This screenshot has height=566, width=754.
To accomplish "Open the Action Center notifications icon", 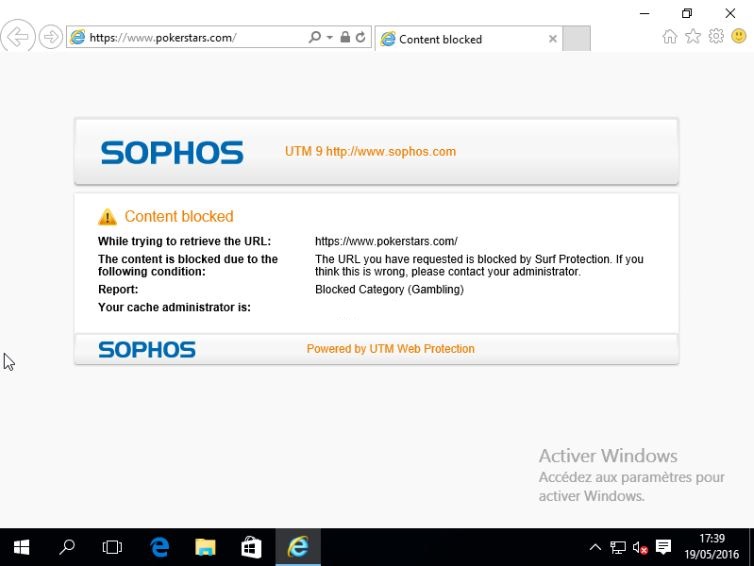I will pos(663,547).
